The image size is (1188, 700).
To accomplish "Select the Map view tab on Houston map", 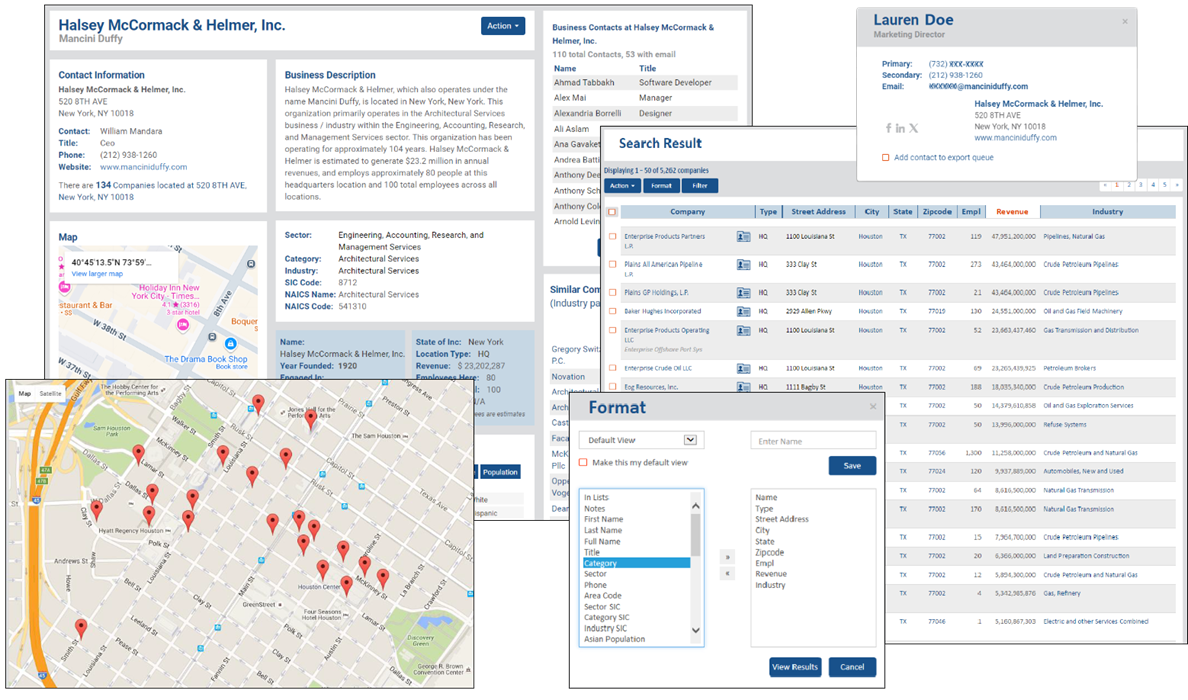I will point(25,394).
